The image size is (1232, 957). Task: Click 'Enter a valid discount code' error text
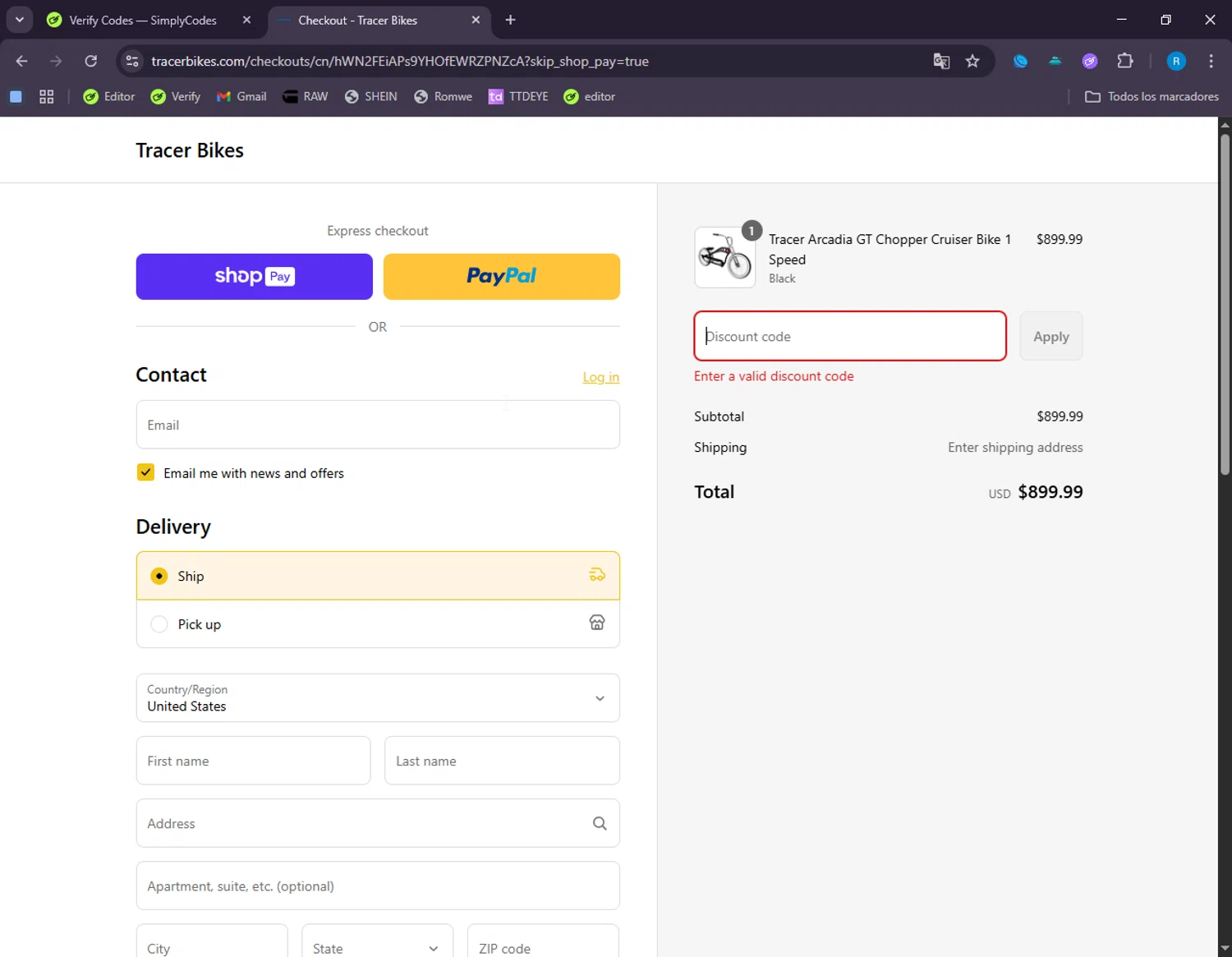tap(774, 376)
